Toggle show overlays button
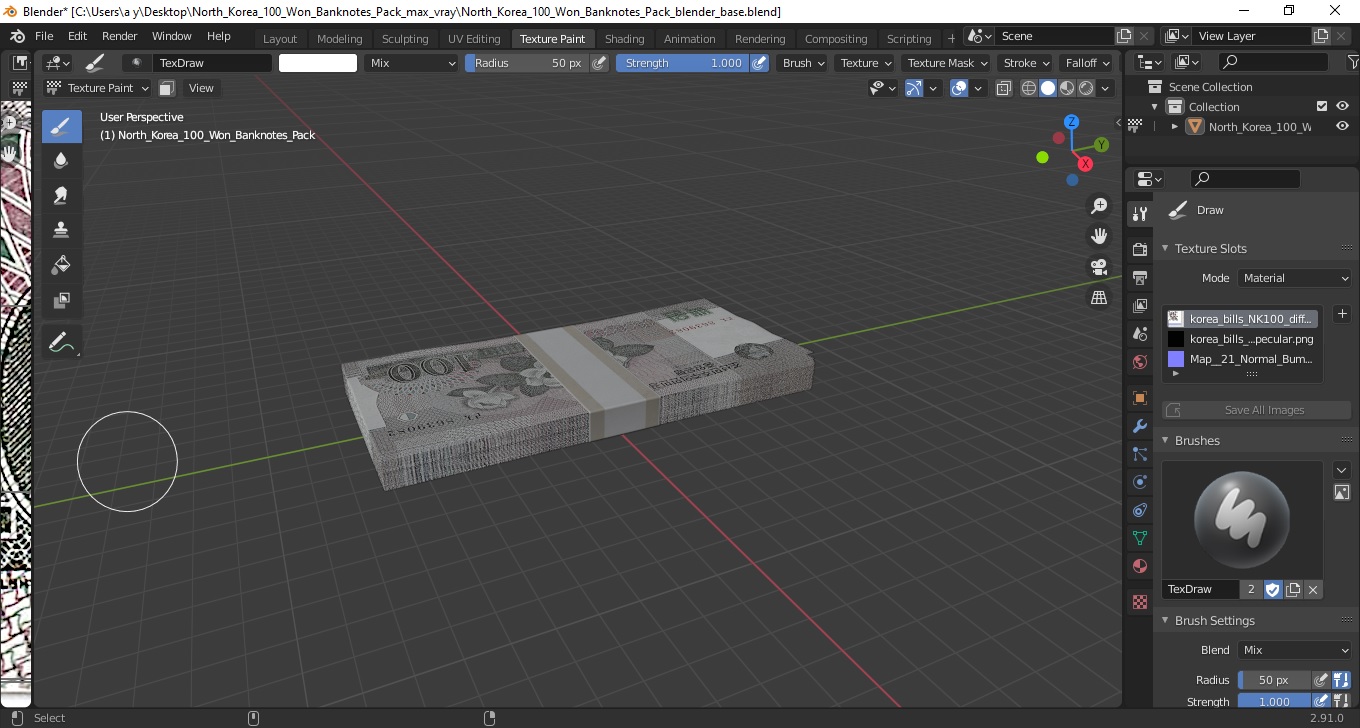Viewport: 1360px width, 728px height. (959, 88)
